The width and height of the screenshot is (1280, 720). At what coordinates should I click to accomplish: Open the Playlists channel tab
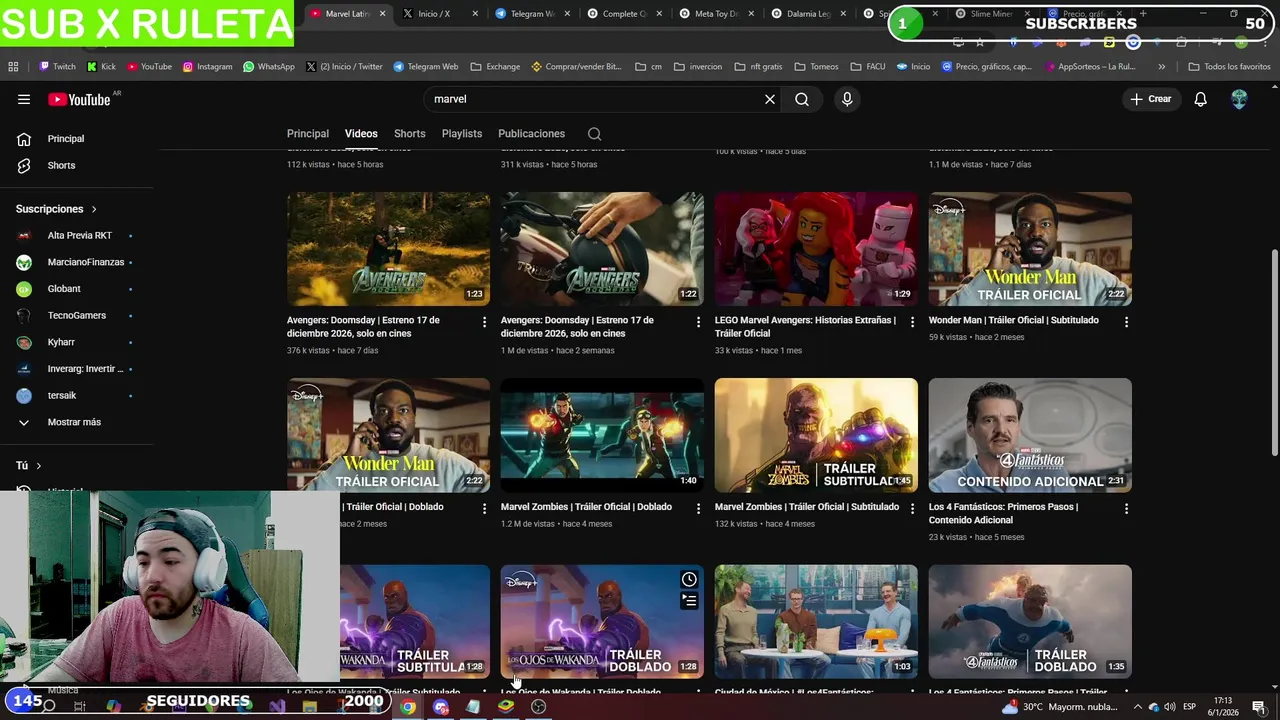tap(462, 134)
